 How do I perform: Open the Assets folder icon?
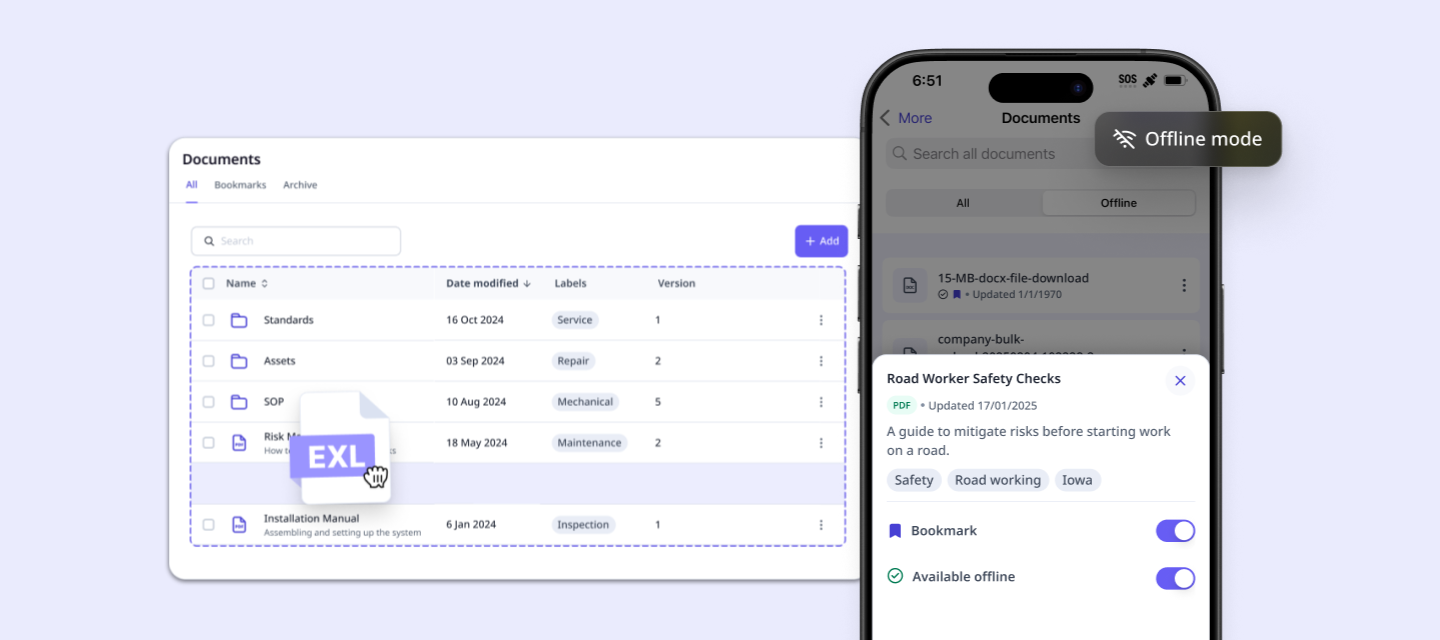point(239,361)
